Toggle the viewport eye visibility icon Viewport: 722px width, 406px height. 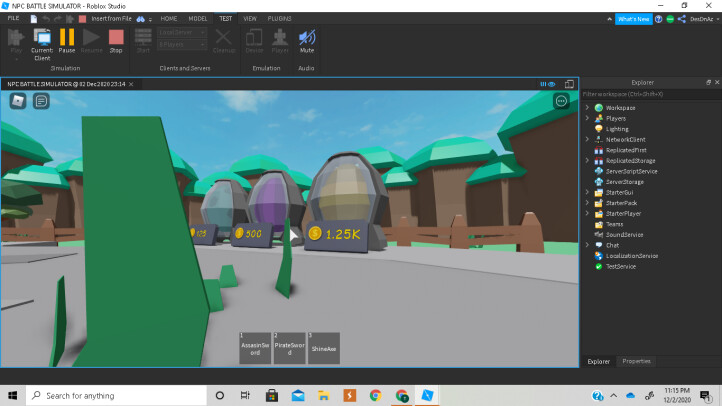coord(551,84)
